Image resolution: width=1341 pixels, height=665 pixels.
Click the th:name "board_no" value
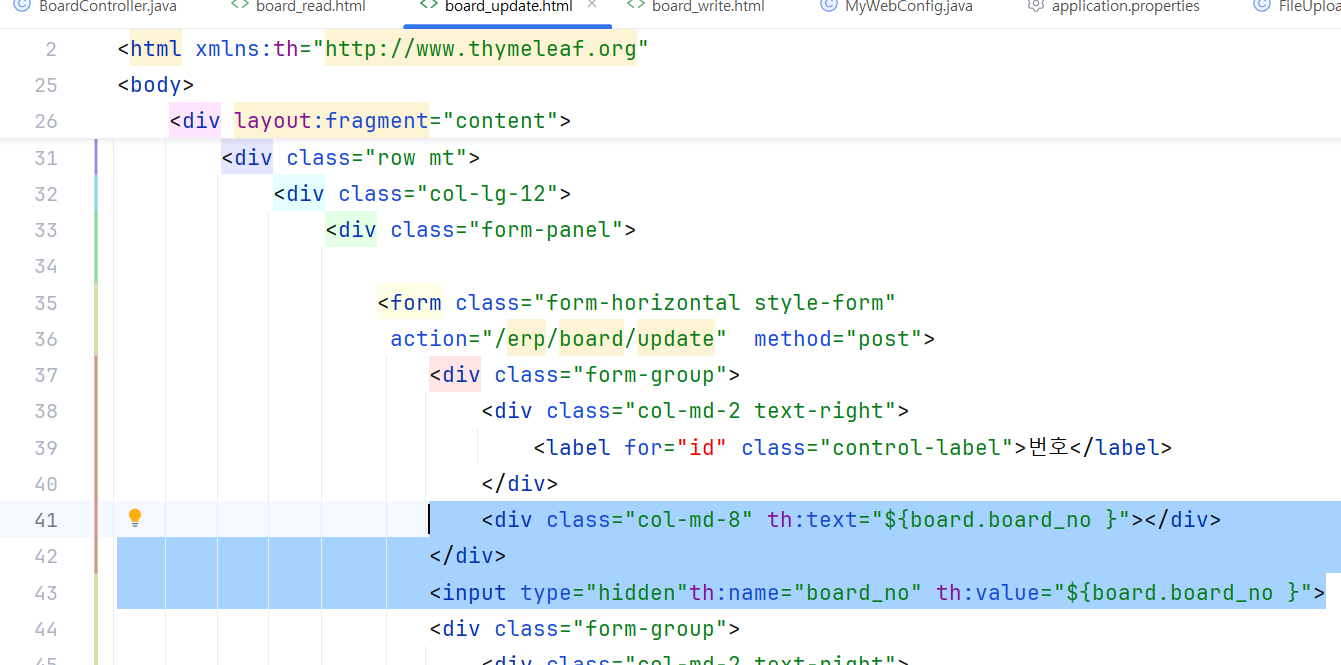click(x=858, y=593)
